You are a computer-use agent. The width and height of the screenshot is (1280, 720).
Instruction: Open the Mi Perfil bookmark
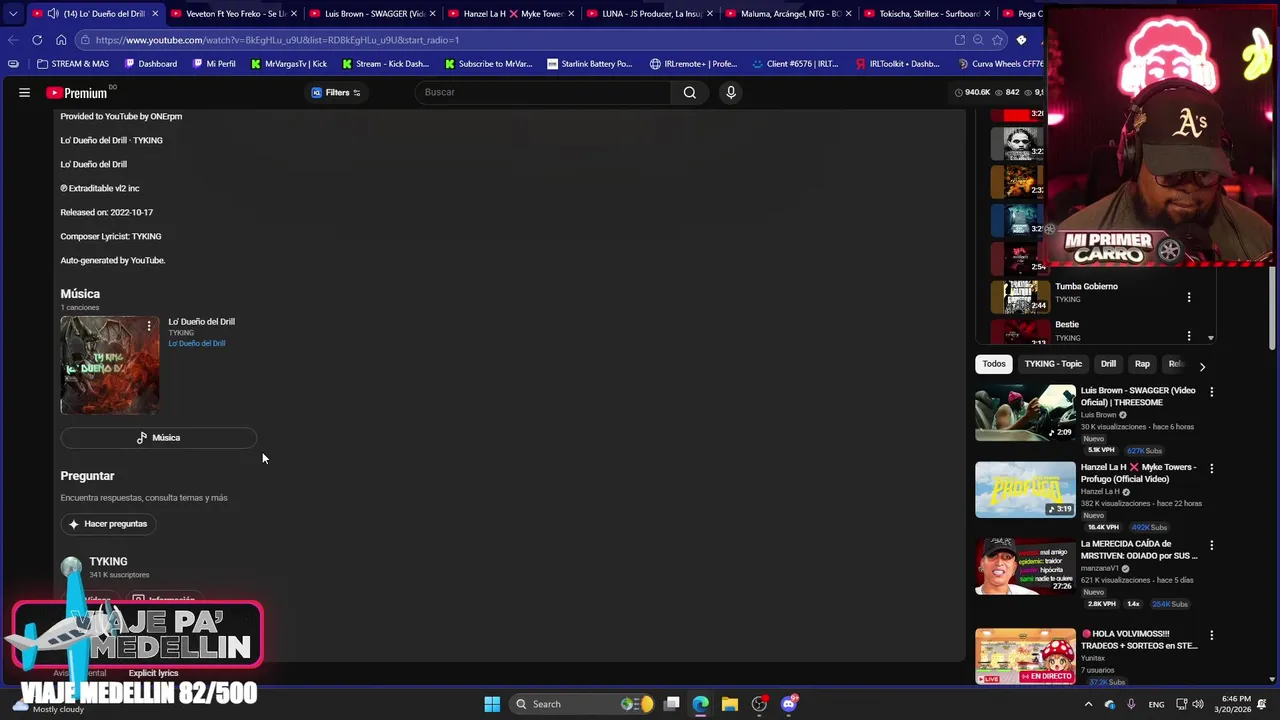(x=214, y=64)
